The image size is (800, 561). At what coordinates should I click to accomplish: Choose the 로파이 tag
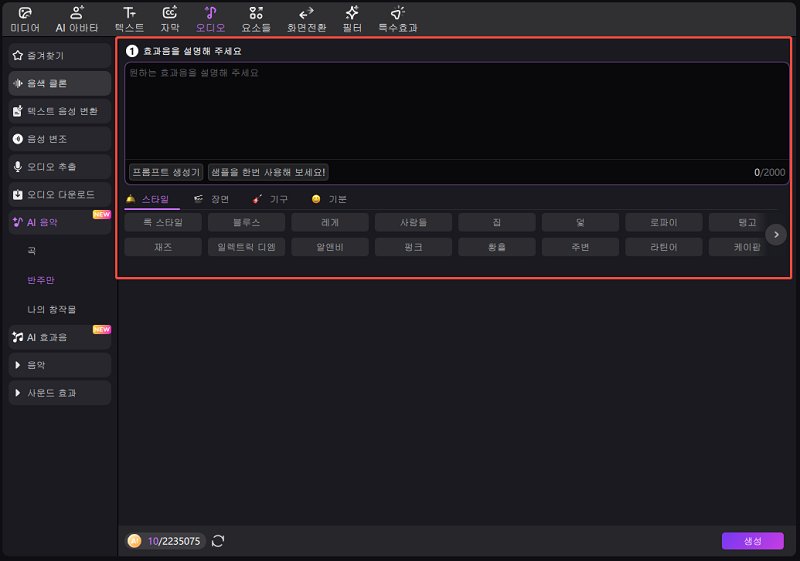(664, 222)
